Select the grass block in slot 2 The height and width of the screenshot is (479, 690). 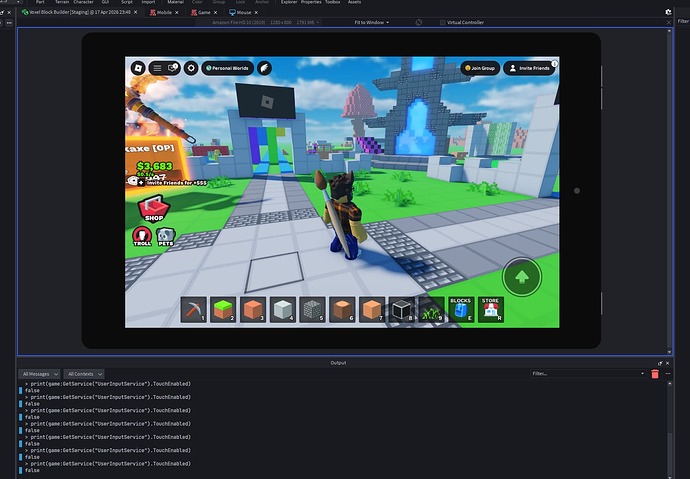pyautogui.click(x=223, y=309)
